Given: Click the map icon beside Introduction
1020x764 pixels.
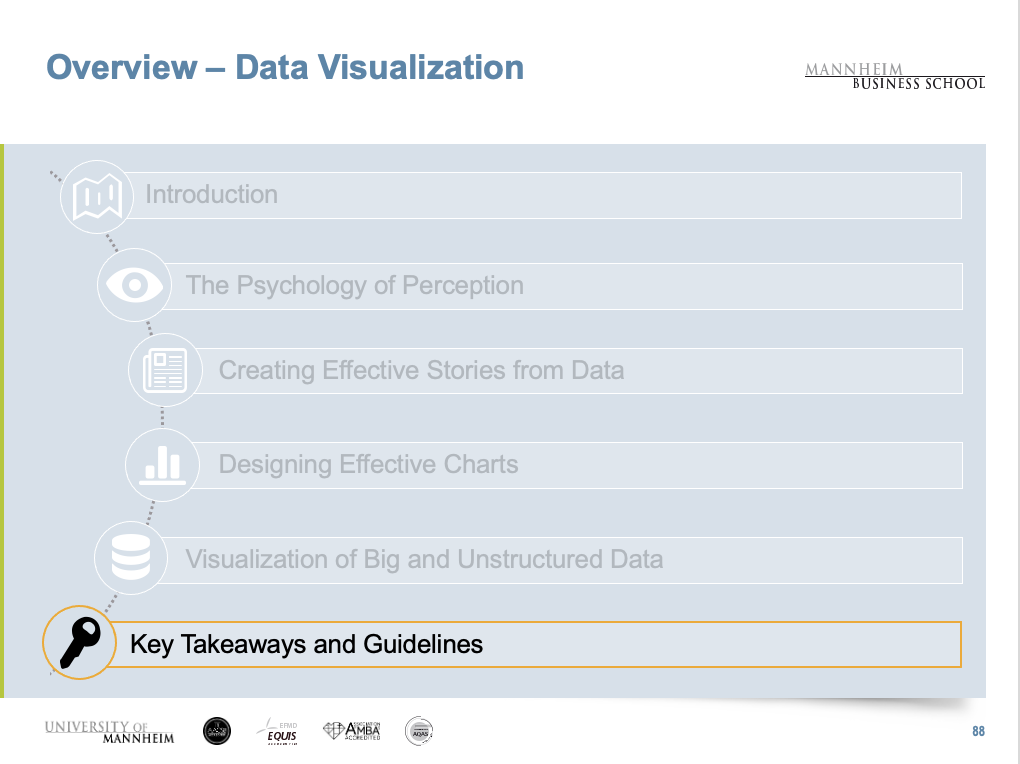Looking at the screenshot, I should (97, 196).
